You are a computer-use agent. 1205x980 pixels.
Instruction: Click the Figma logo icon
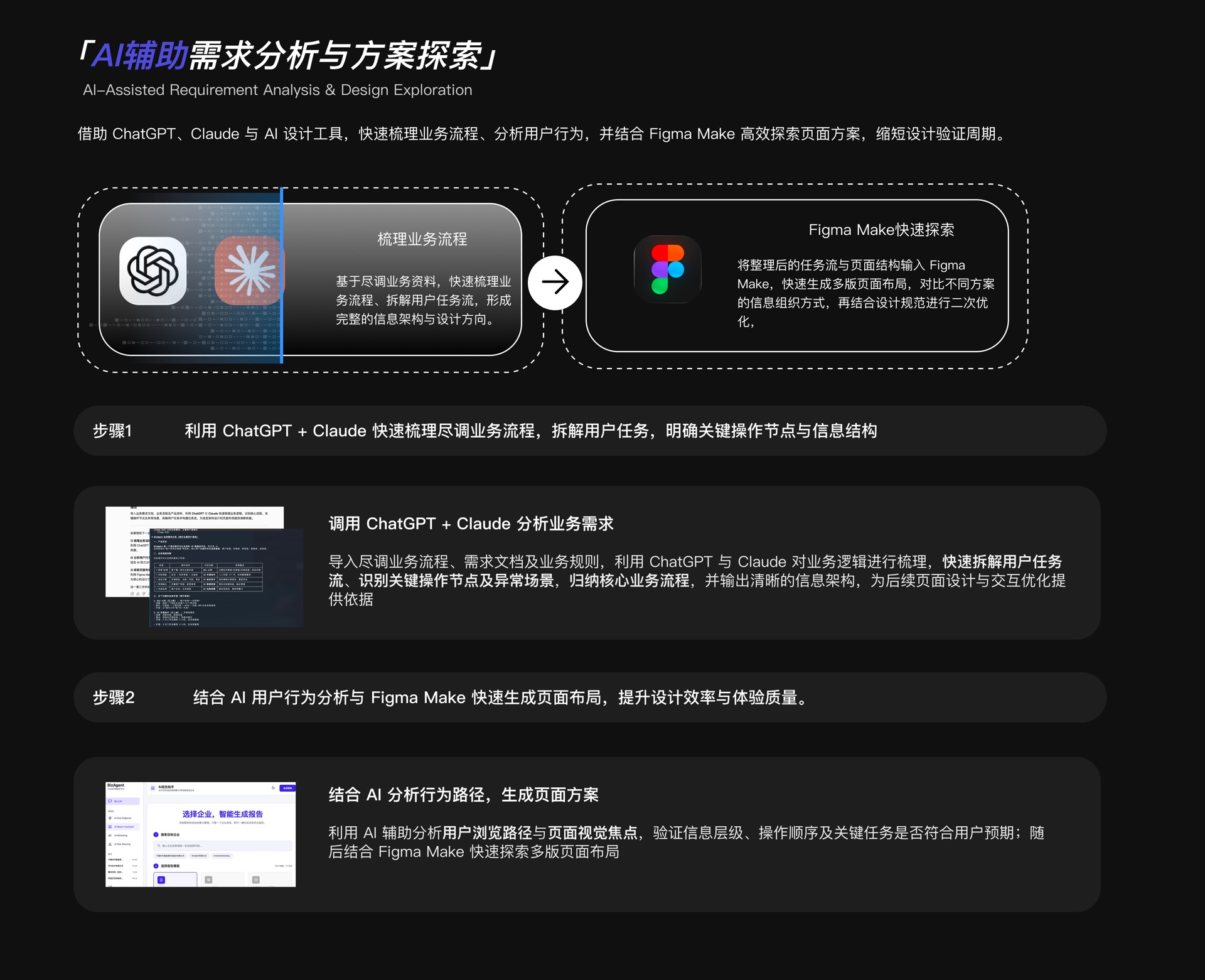(x=667, y=269)
